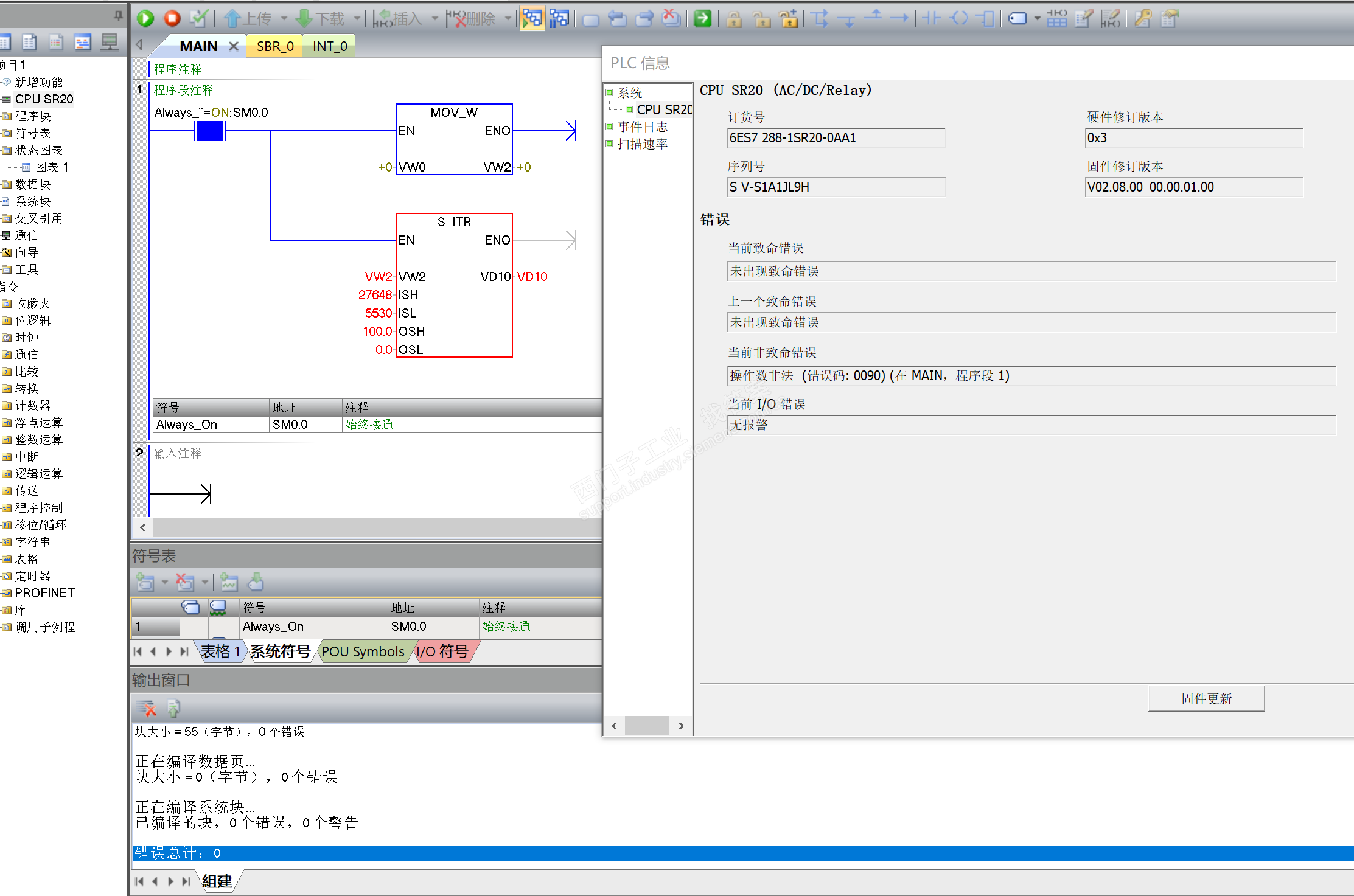This screenshot has height=896, width=1354.
Task: Select 事件日志 in PLC info tree
Action: tap(643, 127)
